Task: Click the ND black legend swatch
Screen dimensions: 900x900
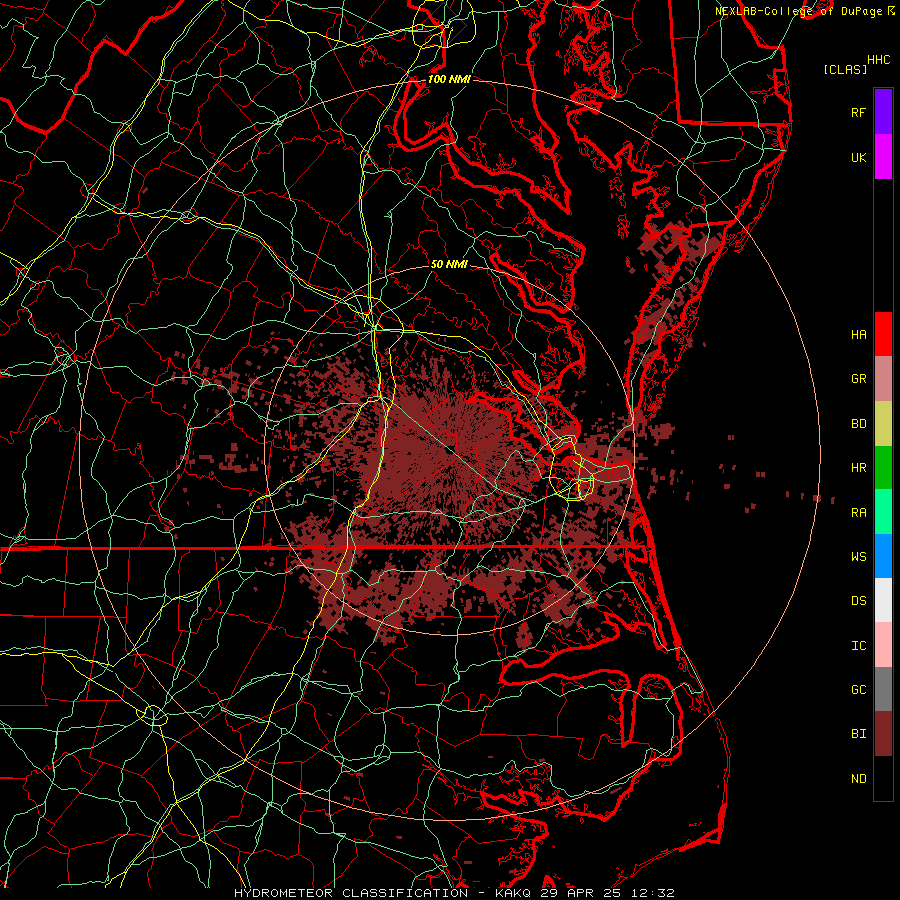Action: (x=883, y=778)
